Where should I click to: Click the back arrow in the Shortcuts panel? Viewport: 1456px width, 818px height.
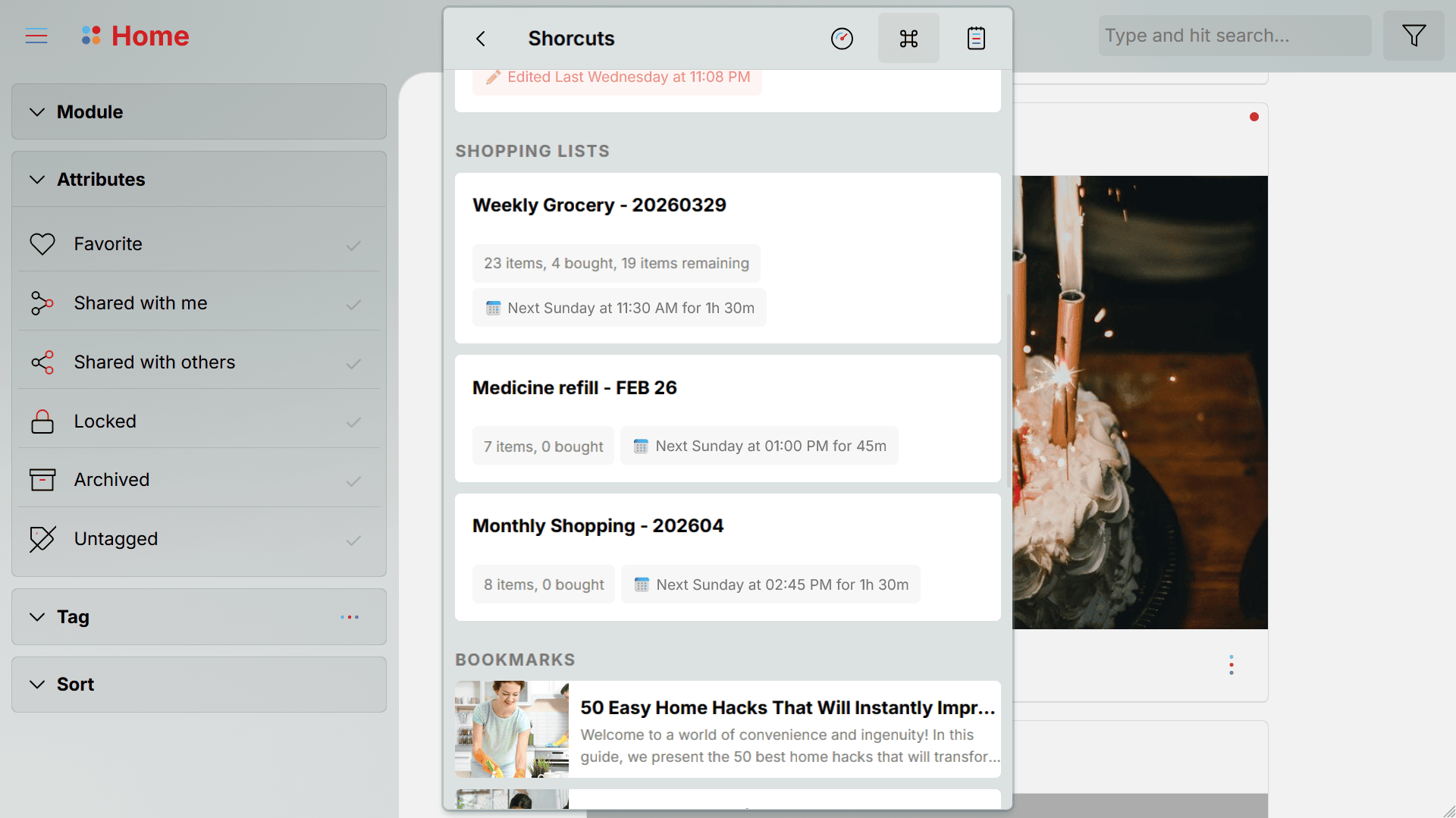[x=481, y=39]
